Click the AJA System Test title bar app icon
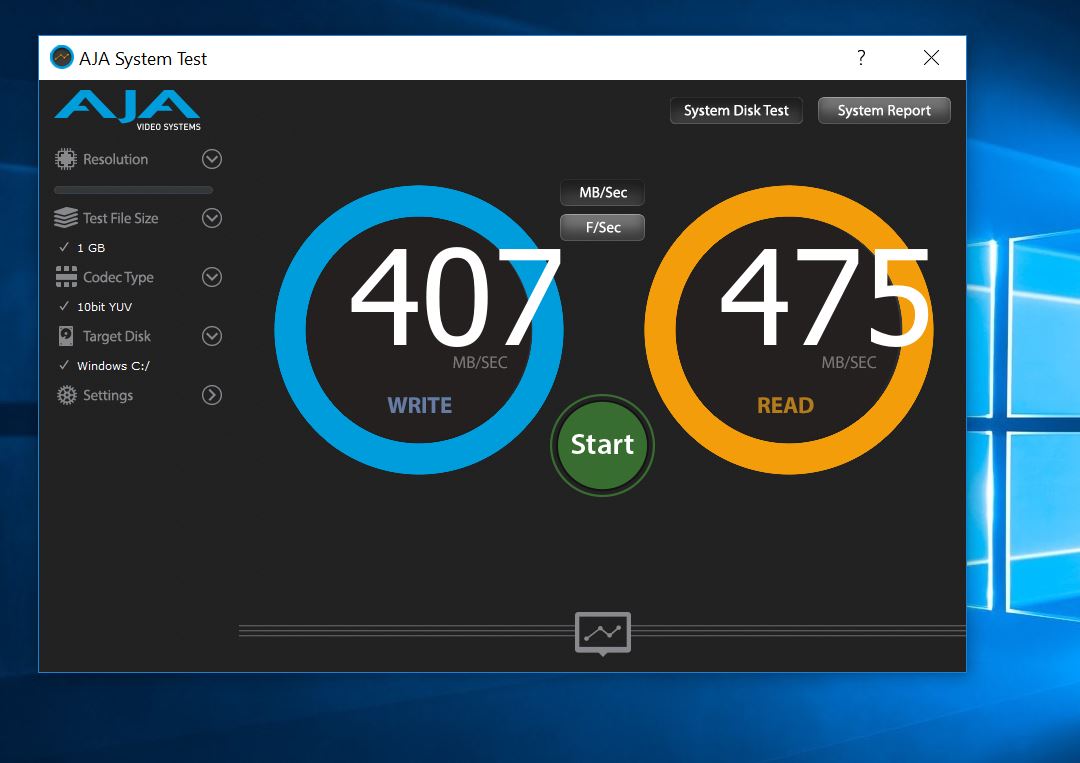 [x=62, y=57]
